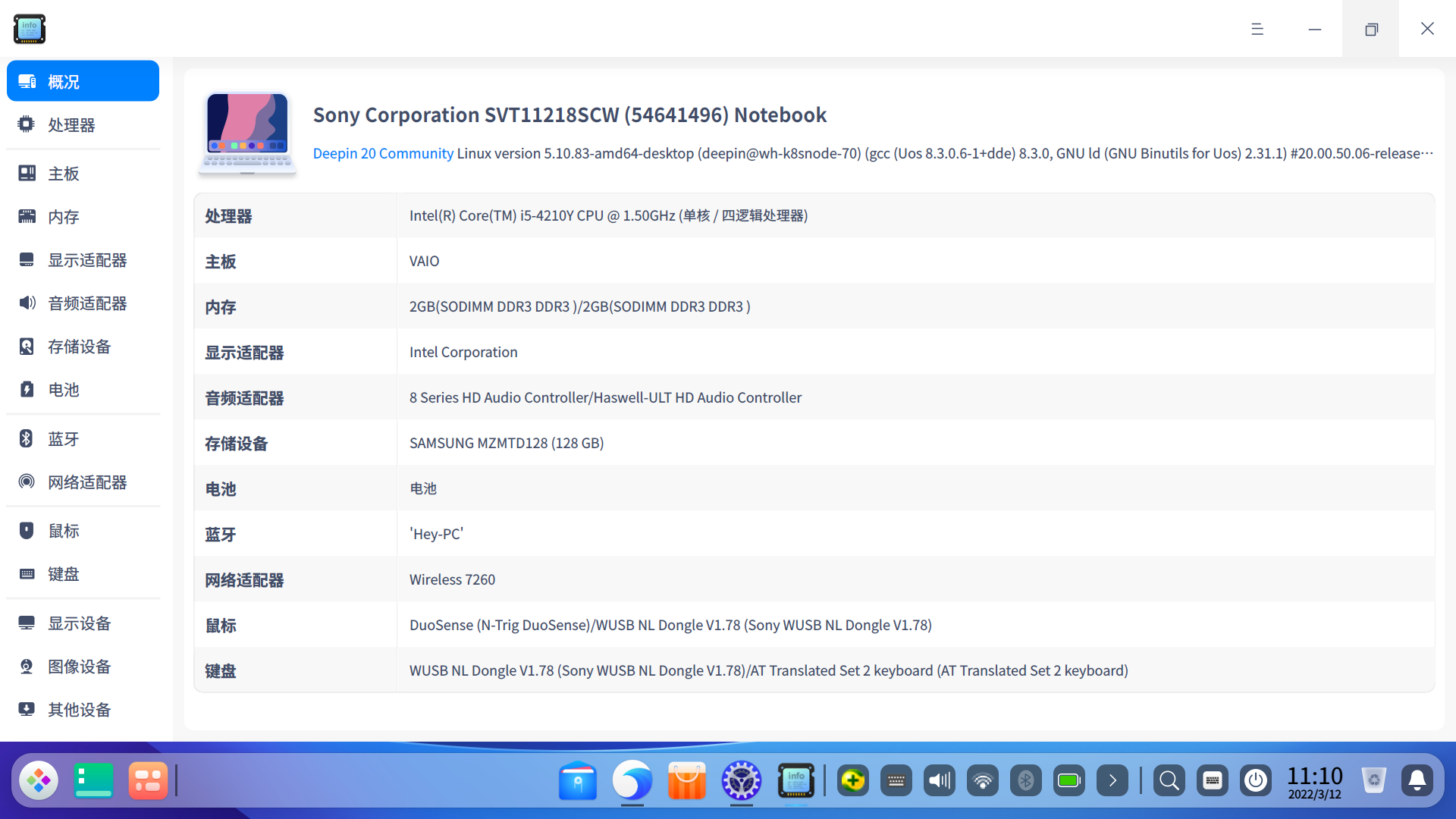Open the volume control in dock
Viewport: 1456px width, 819px height.
(x=940, y=780)
